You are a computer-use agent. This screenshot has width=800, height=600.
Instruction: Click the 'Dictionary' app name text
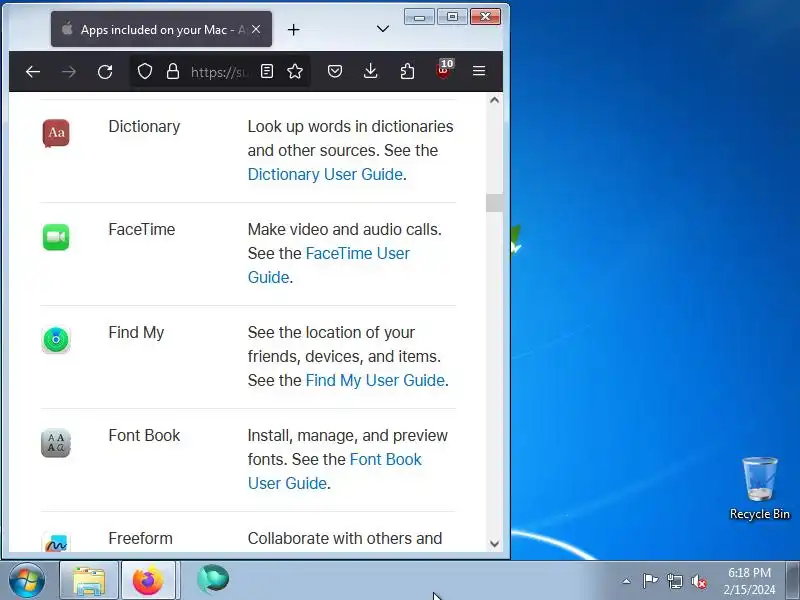click(x=144, y=127)
